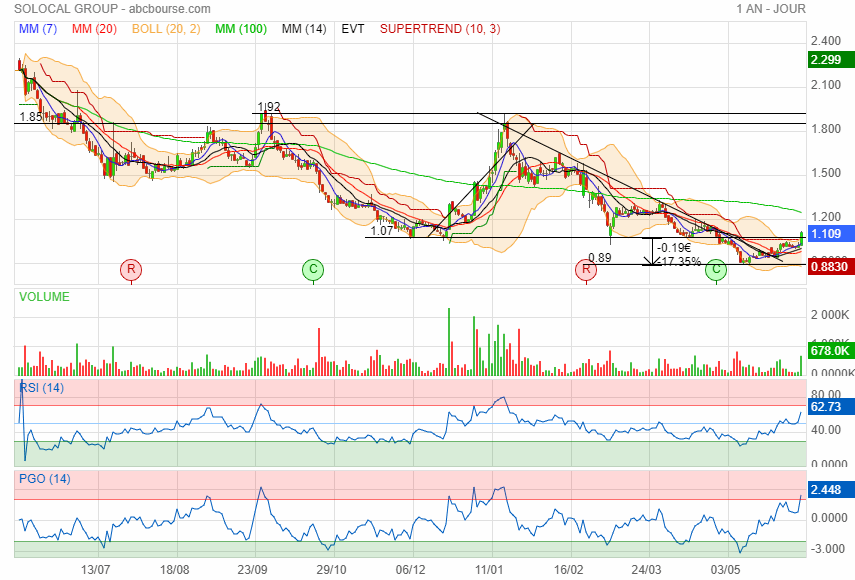Click the -3.000 PGO axis label

click(829, 549)
